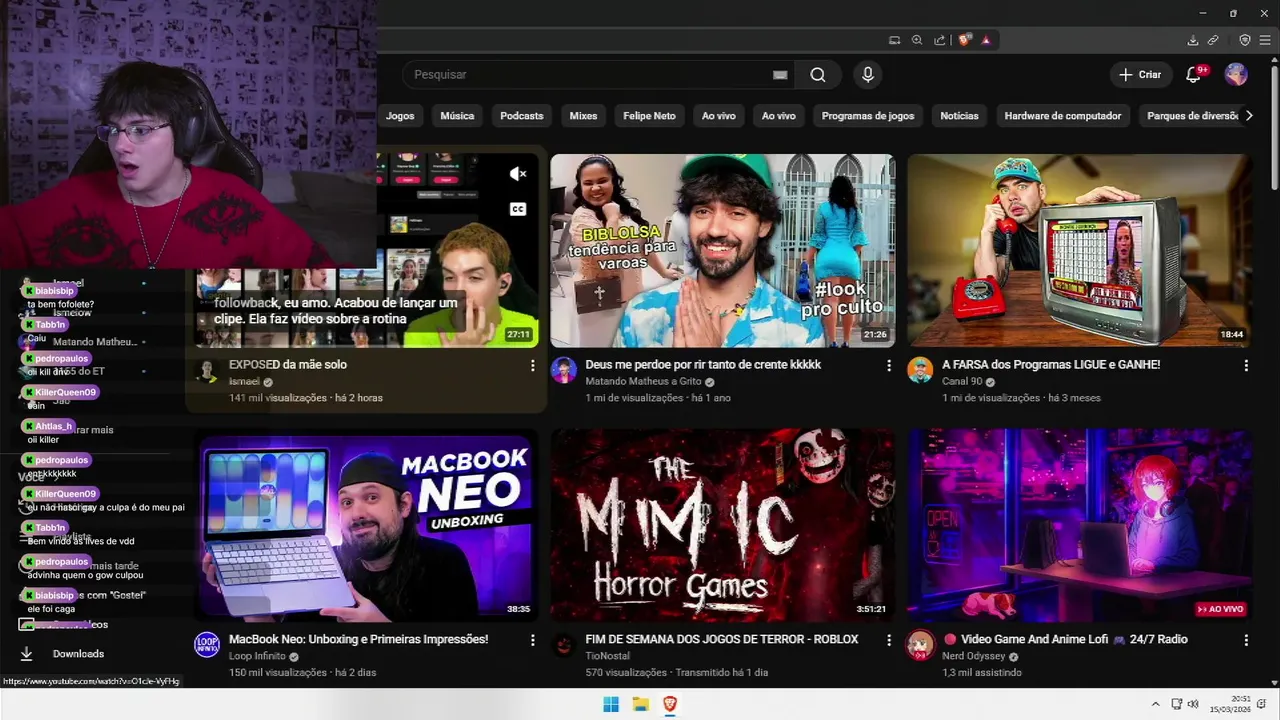Viewport: 1280px width, 720px height.
Task: Open MacBook Neo: Unboxing e Primeiras Impressões title
Action: (358, 639)
